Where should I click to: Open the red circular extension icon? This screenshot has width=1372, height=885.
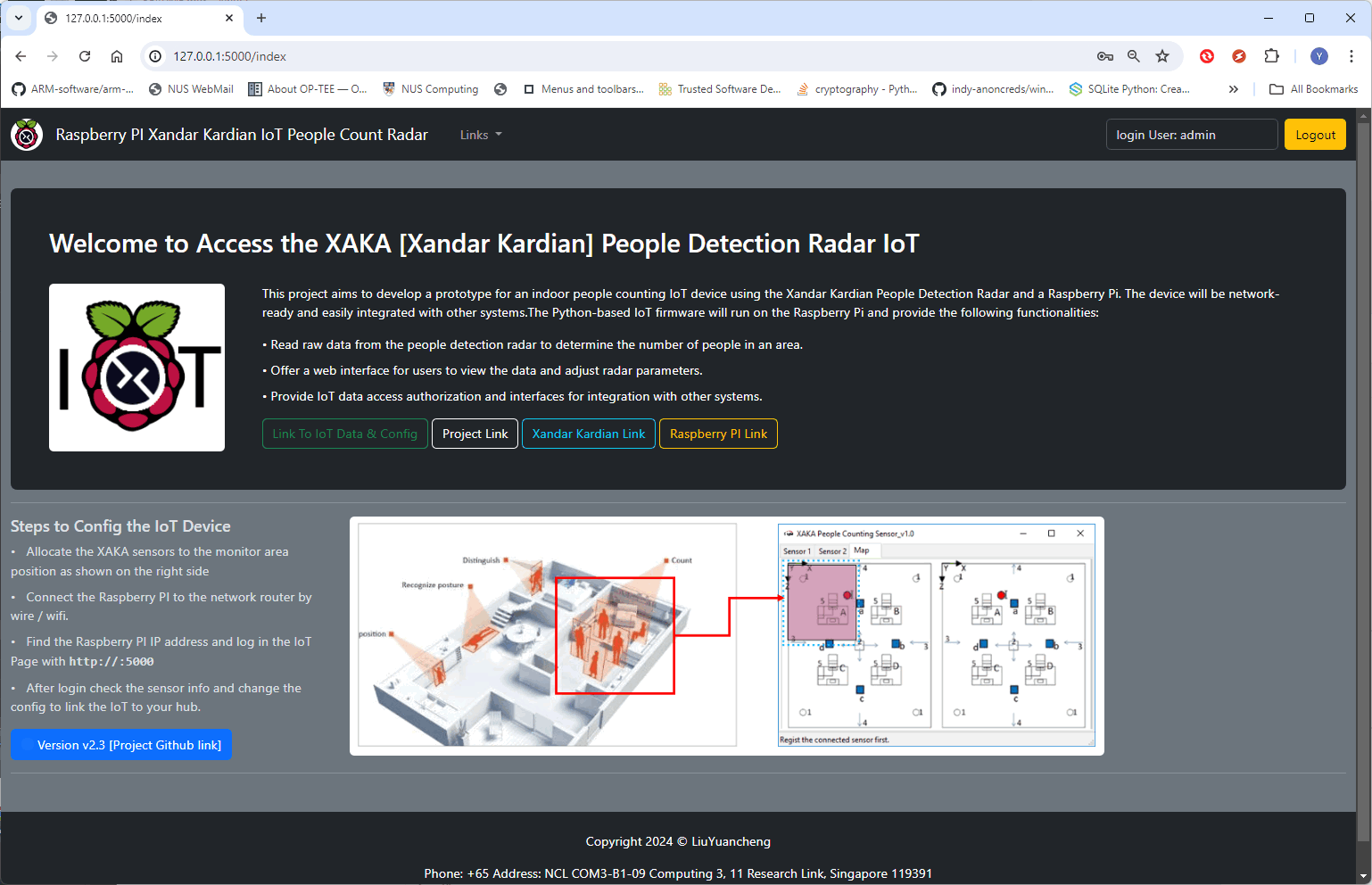pyautogui.click(x=1207, y=56)
